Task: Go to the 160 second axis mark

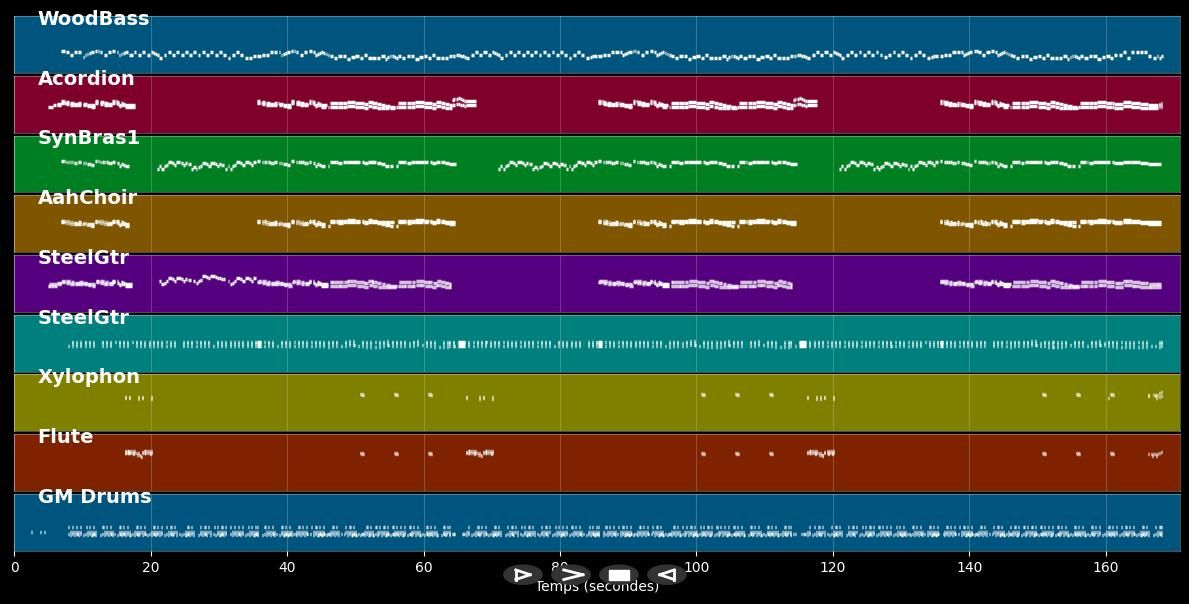Action: click(x=1105, y=568)
